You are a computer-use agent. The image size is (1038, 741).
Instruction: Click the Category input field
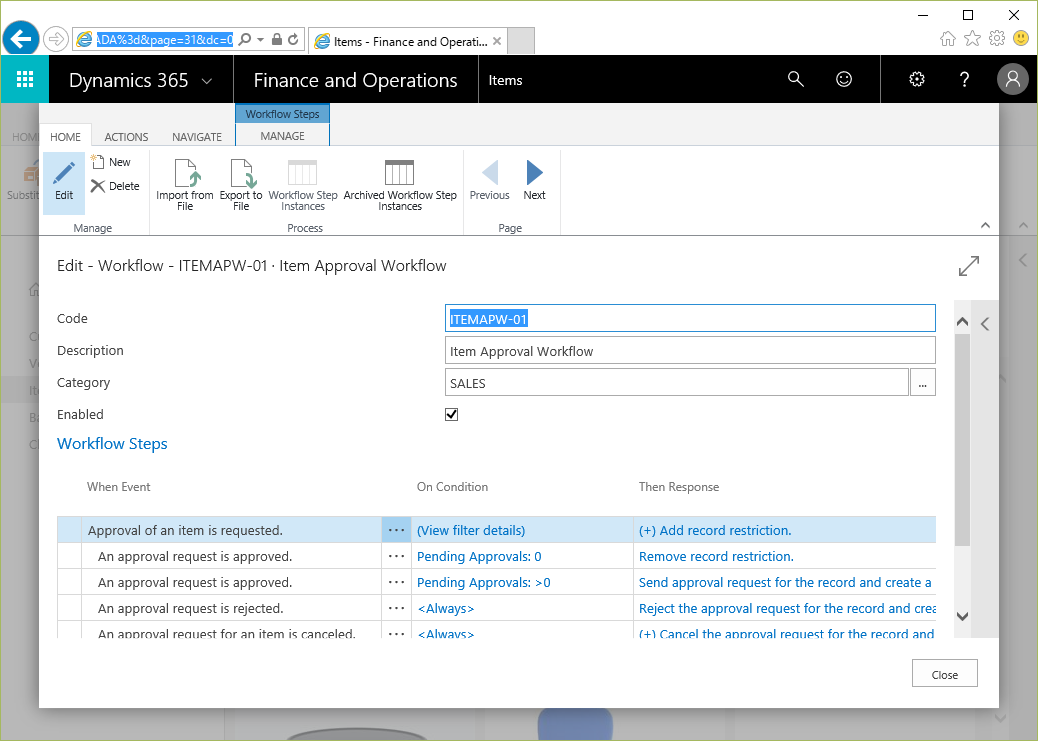pos(677,382)
